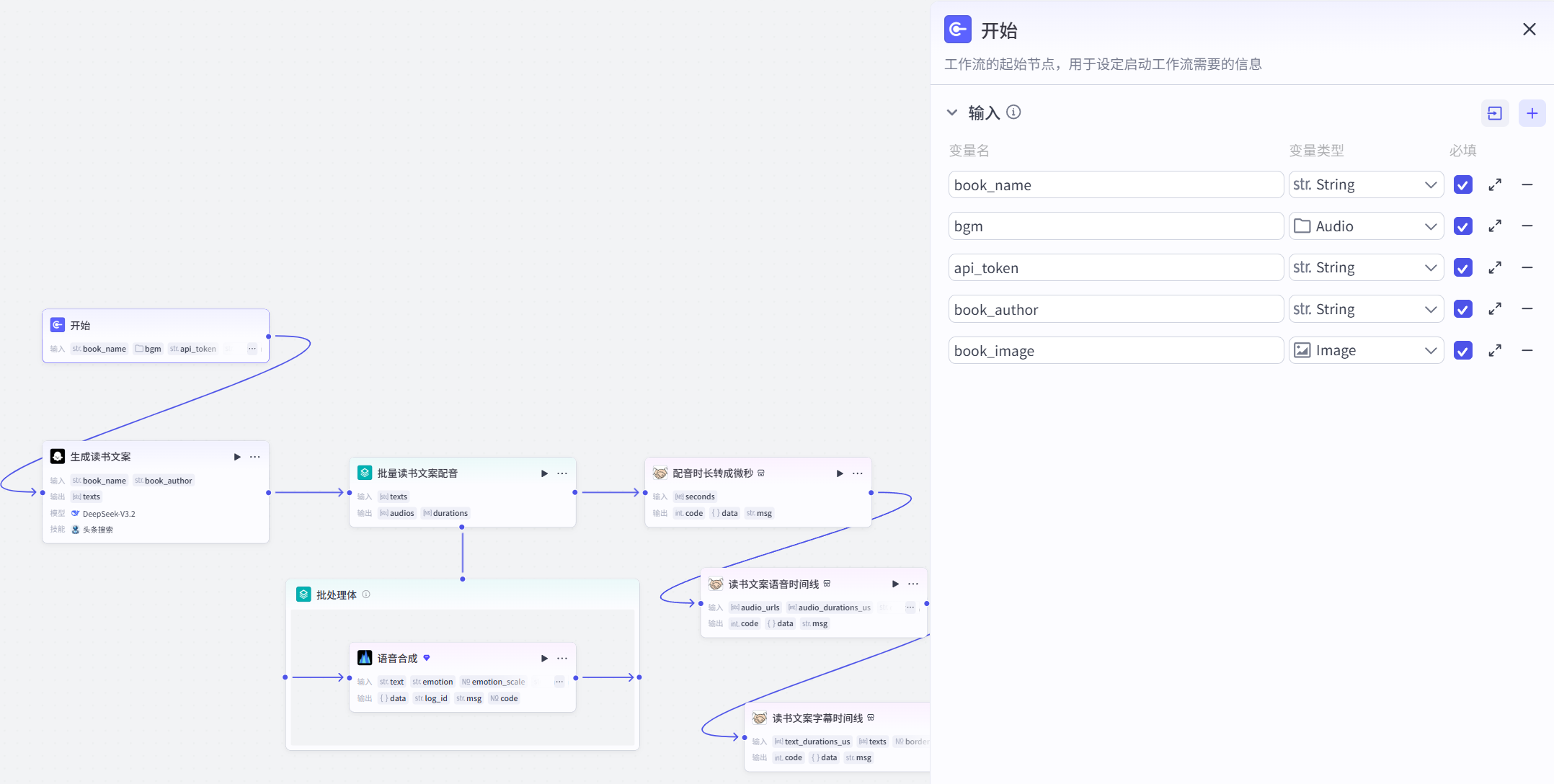Select the 批量读书文案配音 node title

click(417, 473)
